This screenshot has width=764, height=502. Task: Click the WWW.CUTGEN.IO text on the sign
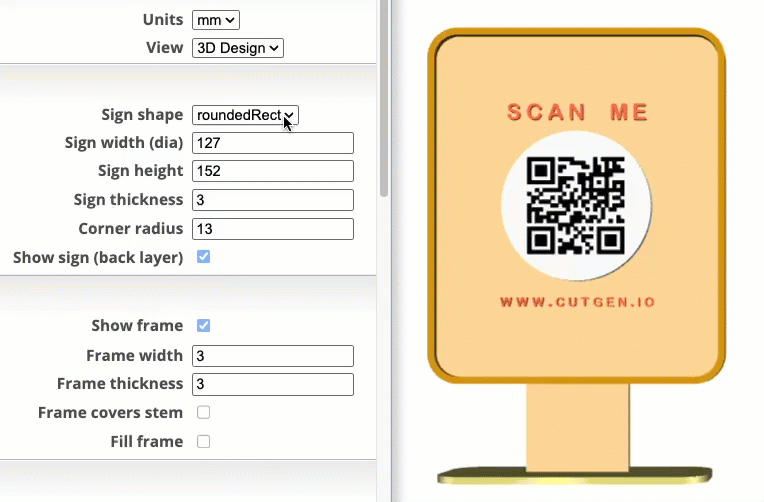[577, 301]
